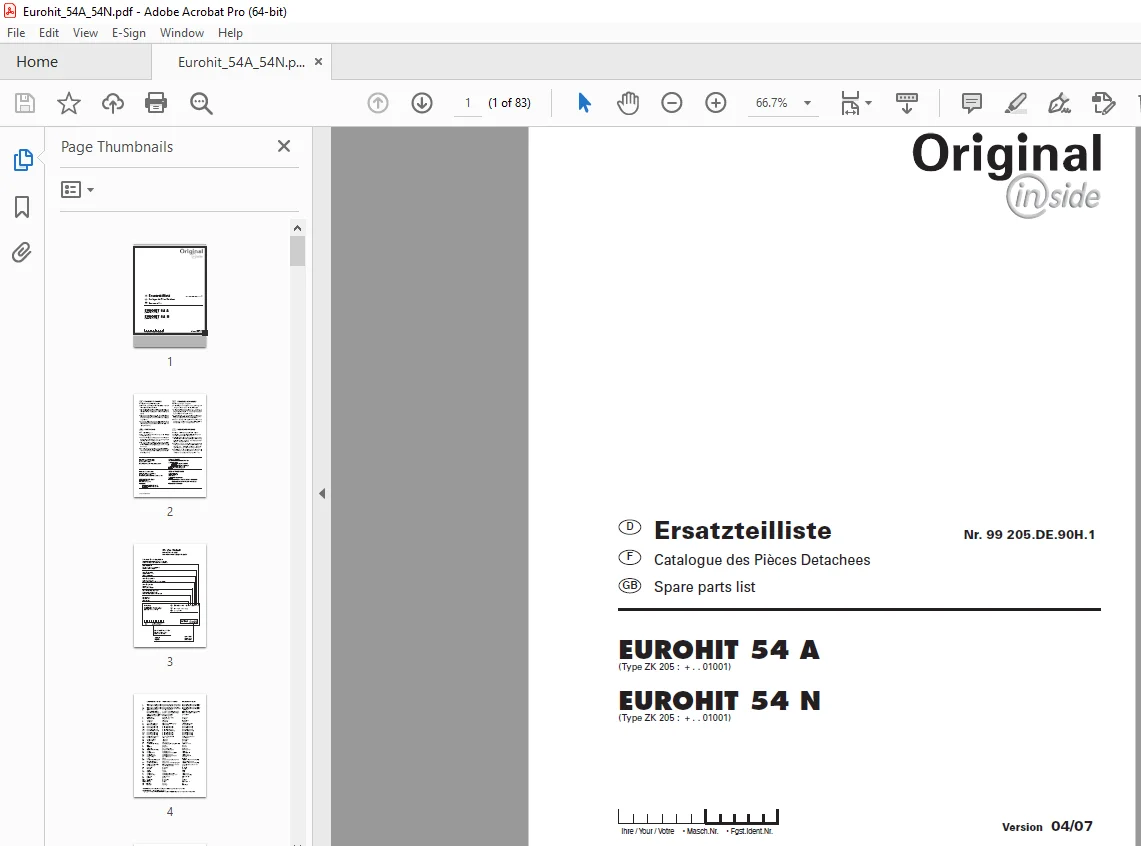Open the Window menu
Viewport: 1141px width, 846px height.
click(182, 33)
